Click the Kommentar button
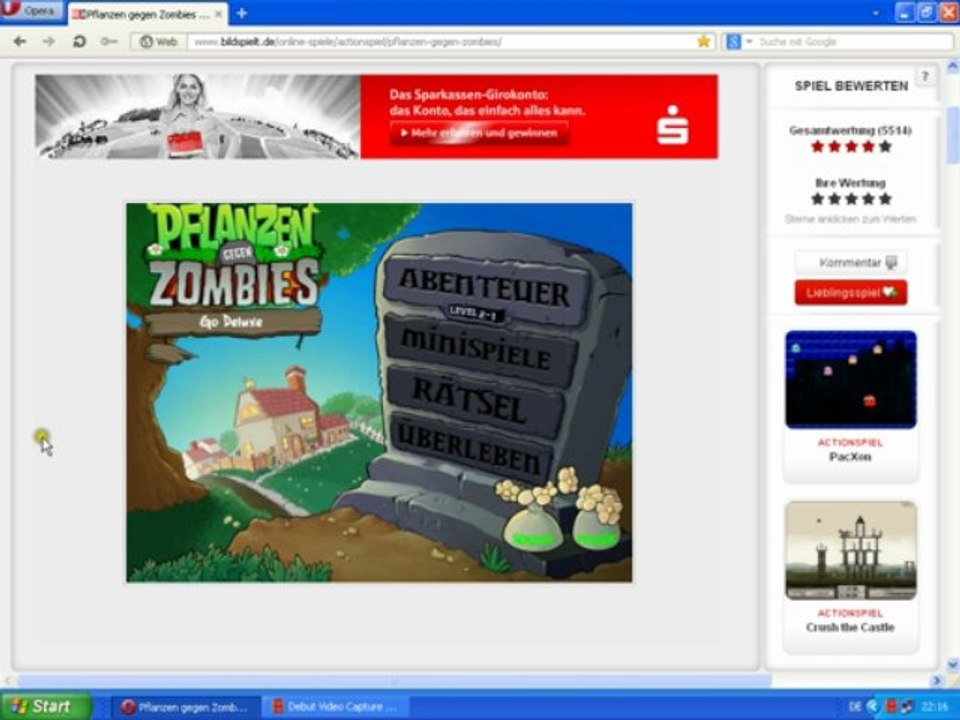The image size is (960, 720). [x=851, y=263]
